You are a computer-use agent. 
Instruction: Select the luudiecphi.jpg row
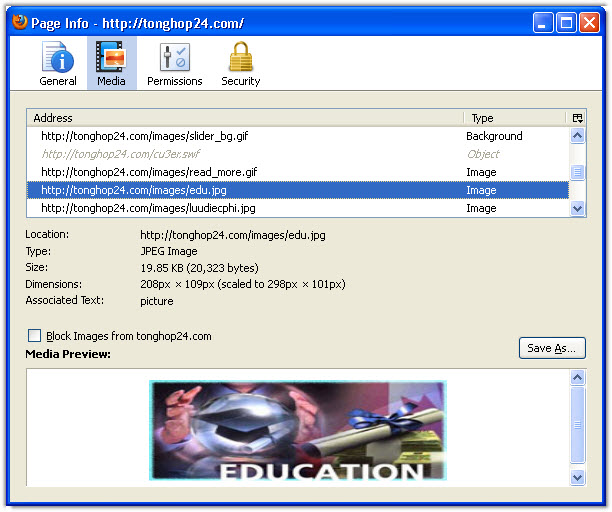pyautogui.click(x=297, y=208)
